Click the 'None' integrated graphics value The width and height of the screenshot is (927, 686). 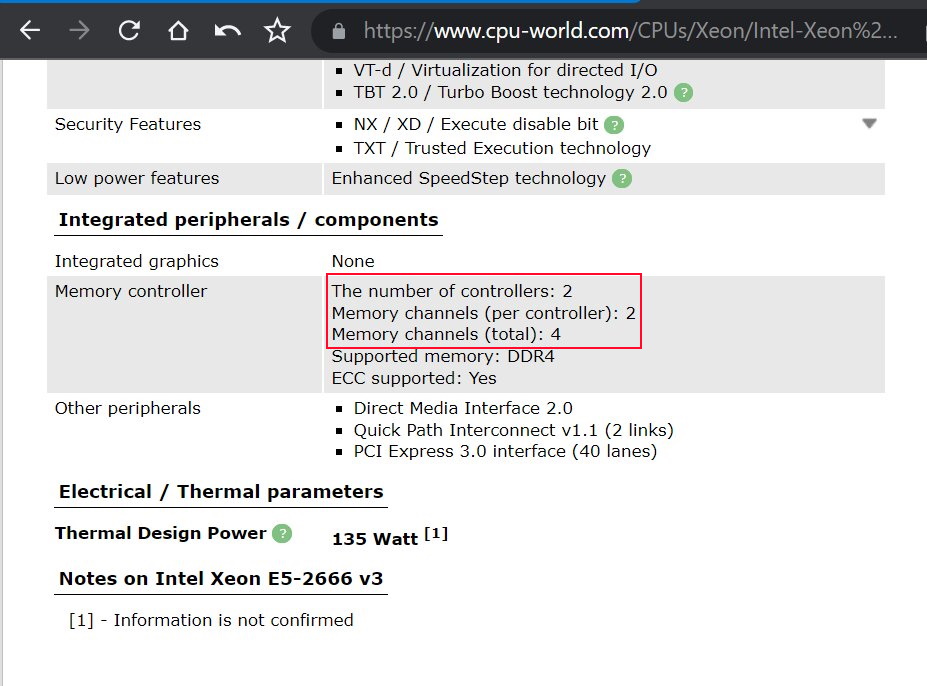tap(353, 261)
